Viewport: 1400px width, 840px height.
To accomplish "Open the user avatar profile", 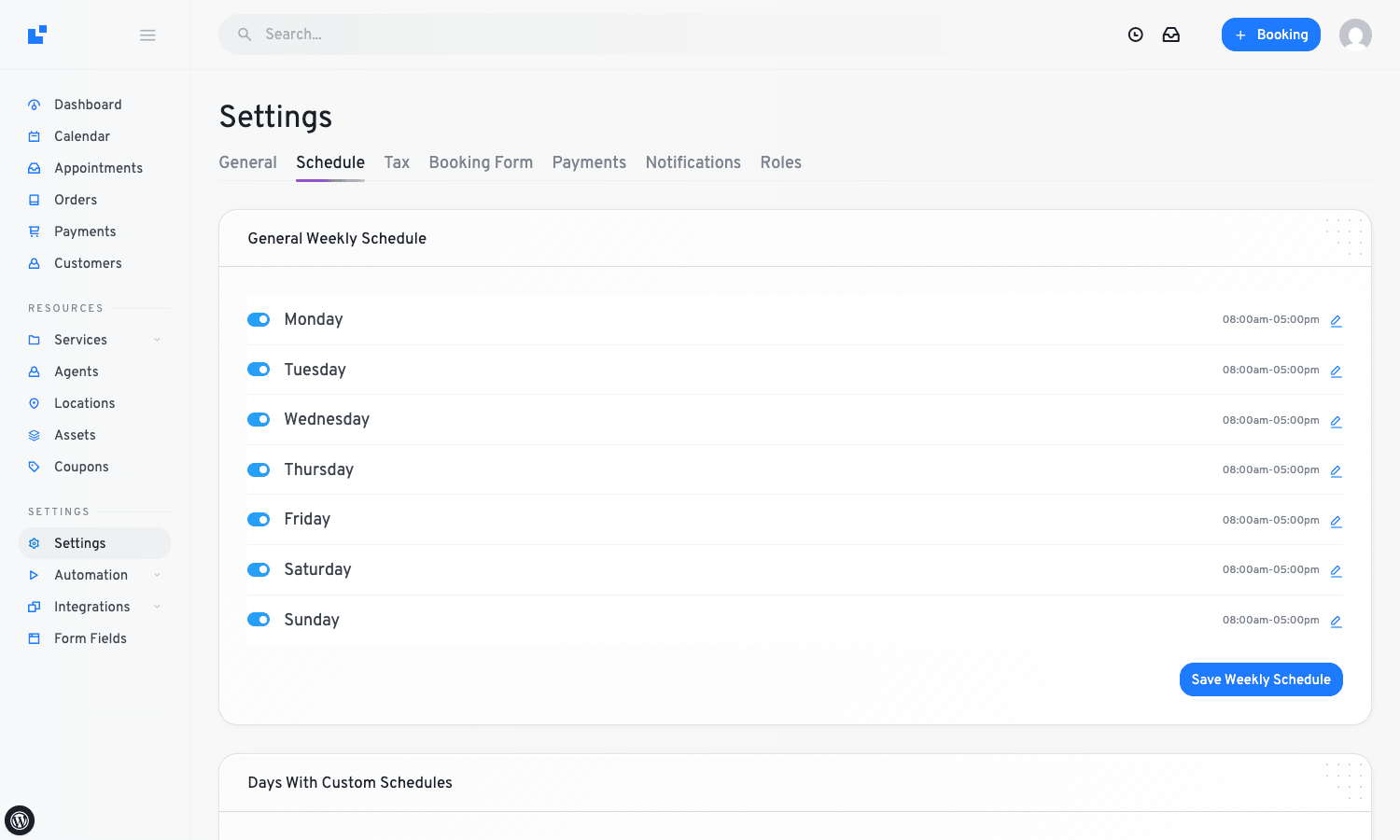I will 1355,35.
